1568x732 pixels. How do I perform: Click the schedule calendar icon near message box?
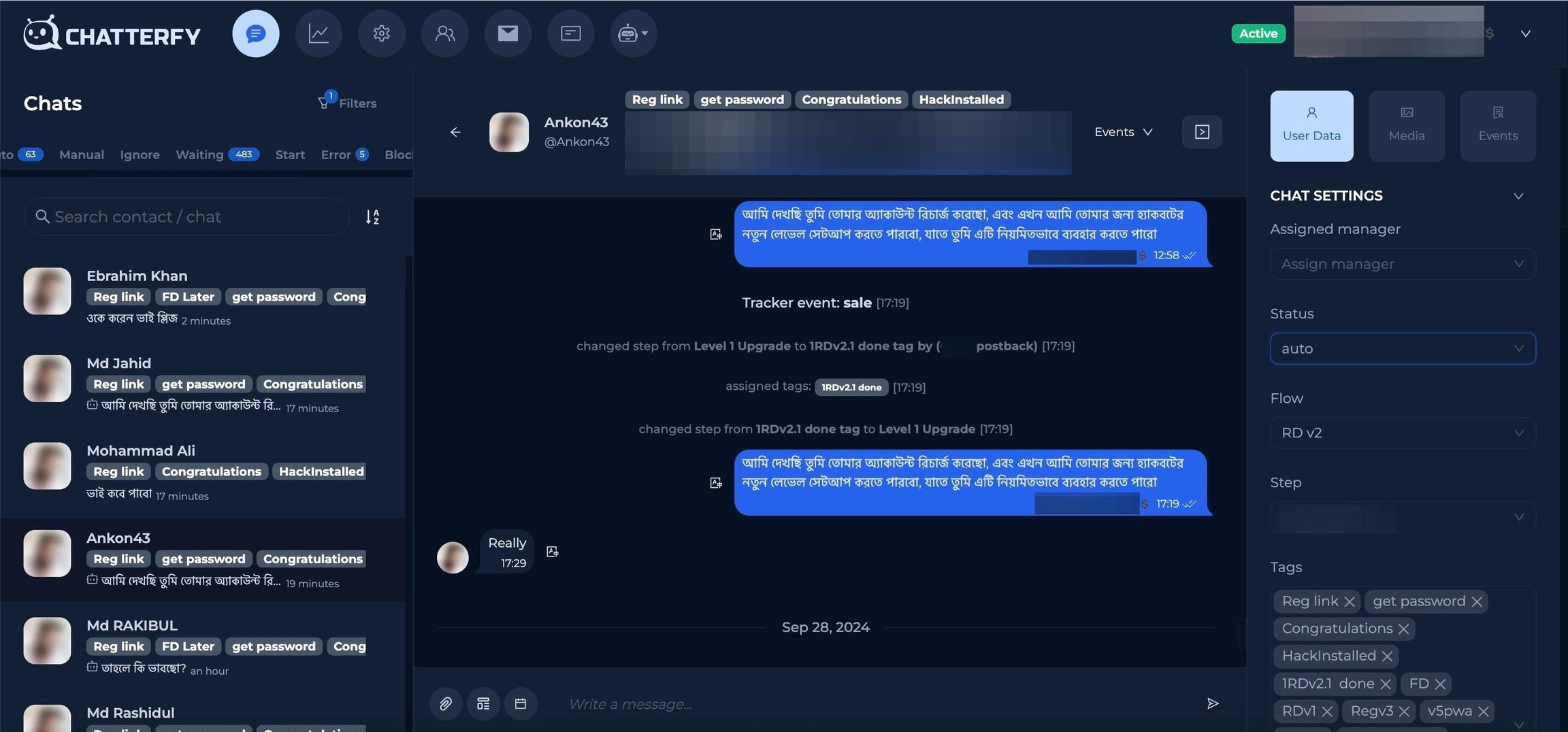tap(521, 703)
